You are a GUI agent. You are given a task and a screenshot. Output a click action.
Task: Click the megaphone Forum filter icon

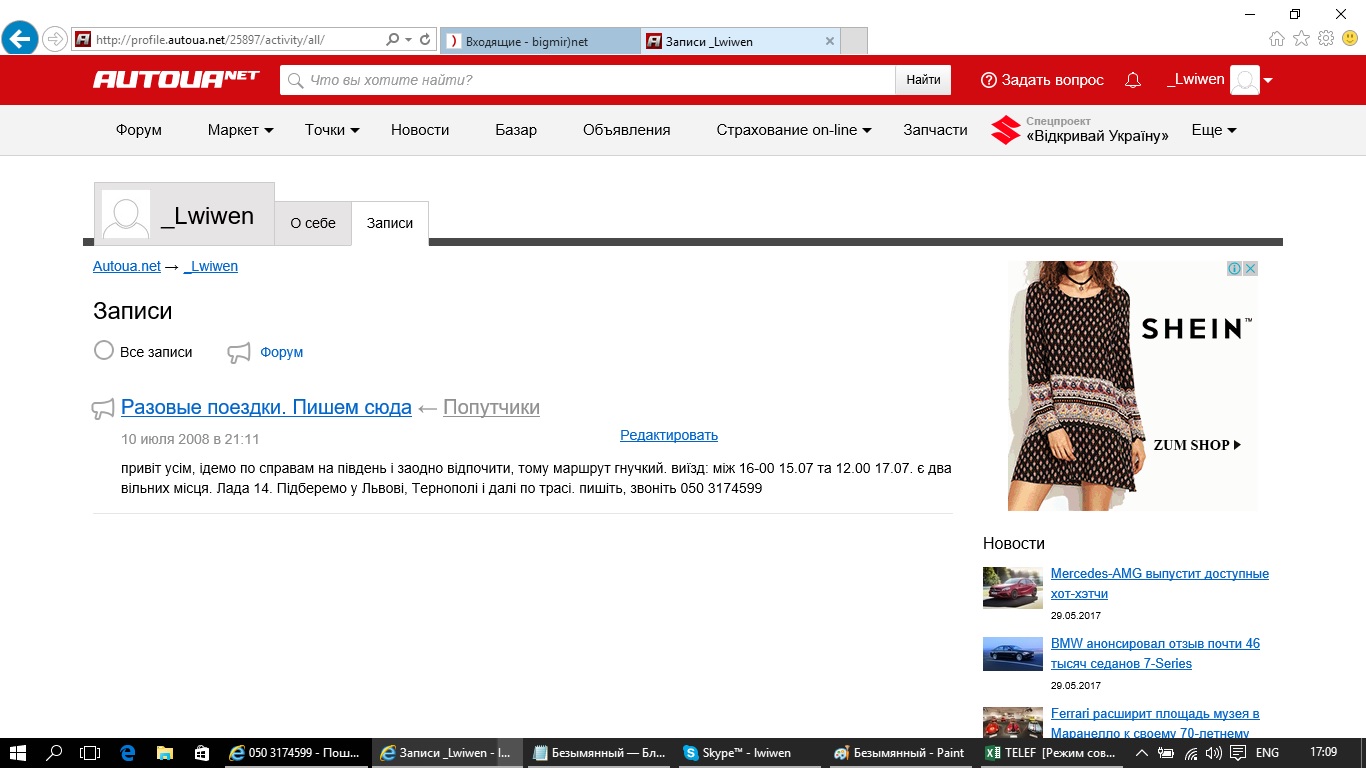coord(238,352)
